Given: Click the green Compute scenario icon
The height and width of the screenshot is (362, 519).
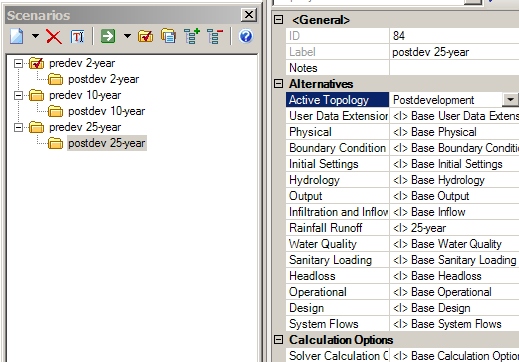Looking at the screenshot, I should 108,36.
